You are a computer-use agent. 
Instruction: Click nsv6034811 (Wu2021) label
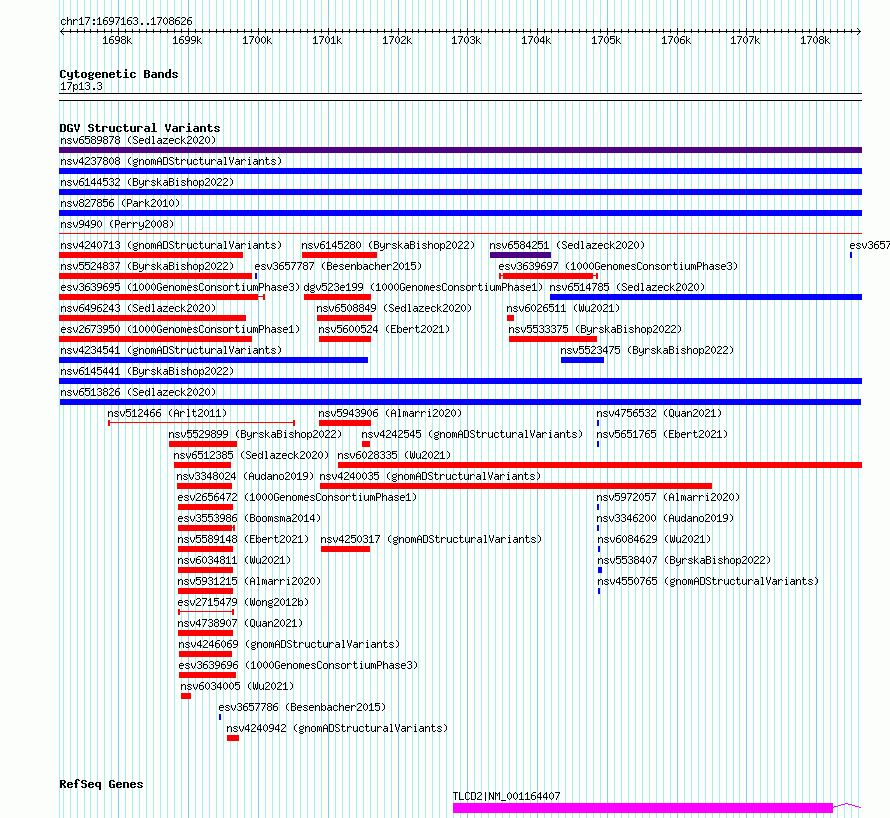tap(234, 560)
